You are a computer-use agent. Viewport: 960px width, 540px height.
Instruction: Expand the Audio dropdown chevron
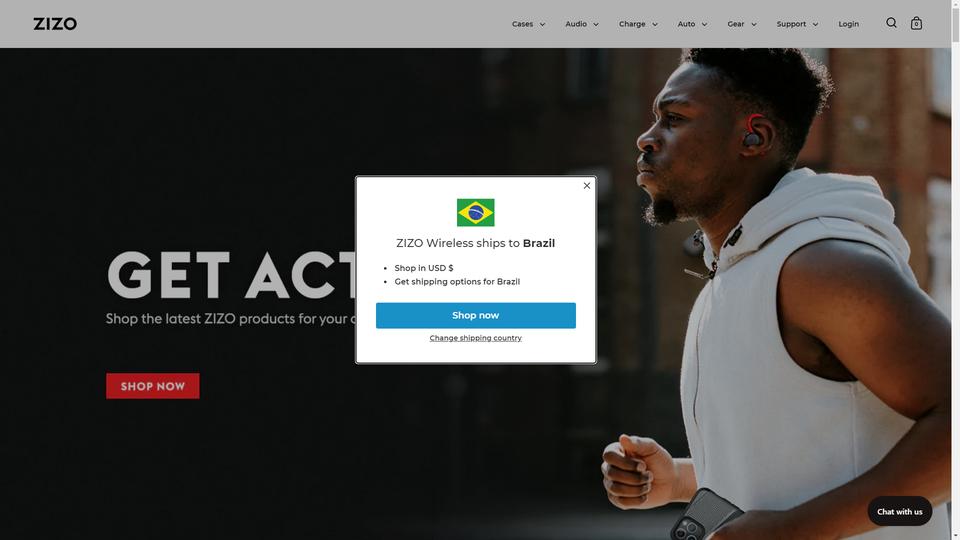(596, 24)
